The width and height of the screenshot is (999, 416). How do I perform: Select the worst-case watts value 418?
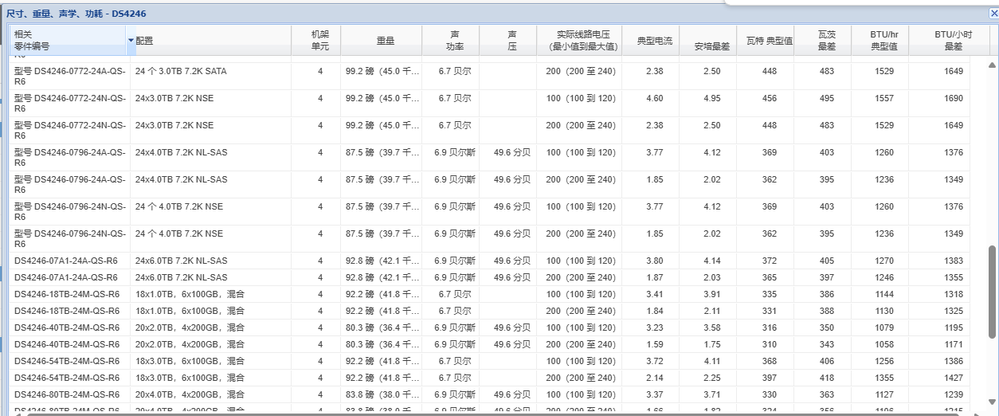[x=826, y=378]
